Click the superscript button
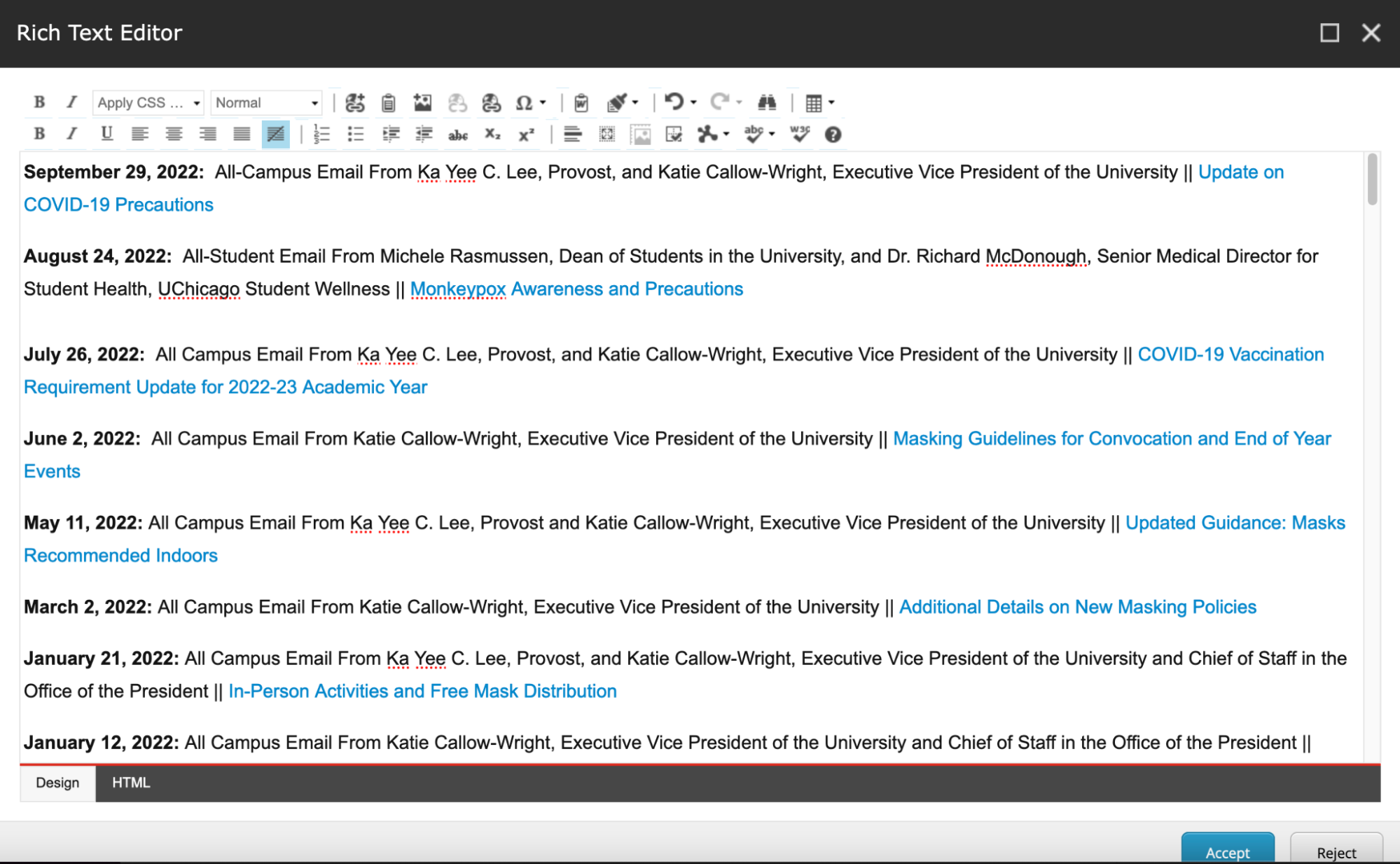The height and width of the screenshot is (864, 1400). click(526, 135)
